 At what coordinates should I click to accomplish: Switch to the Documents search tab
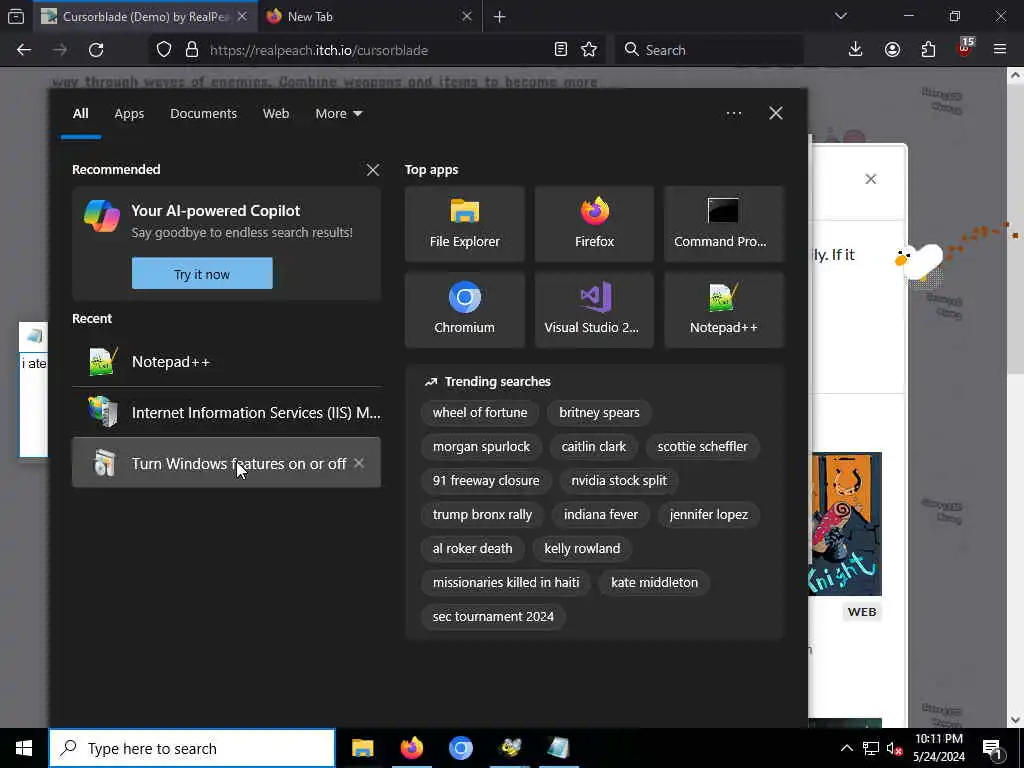203,114
